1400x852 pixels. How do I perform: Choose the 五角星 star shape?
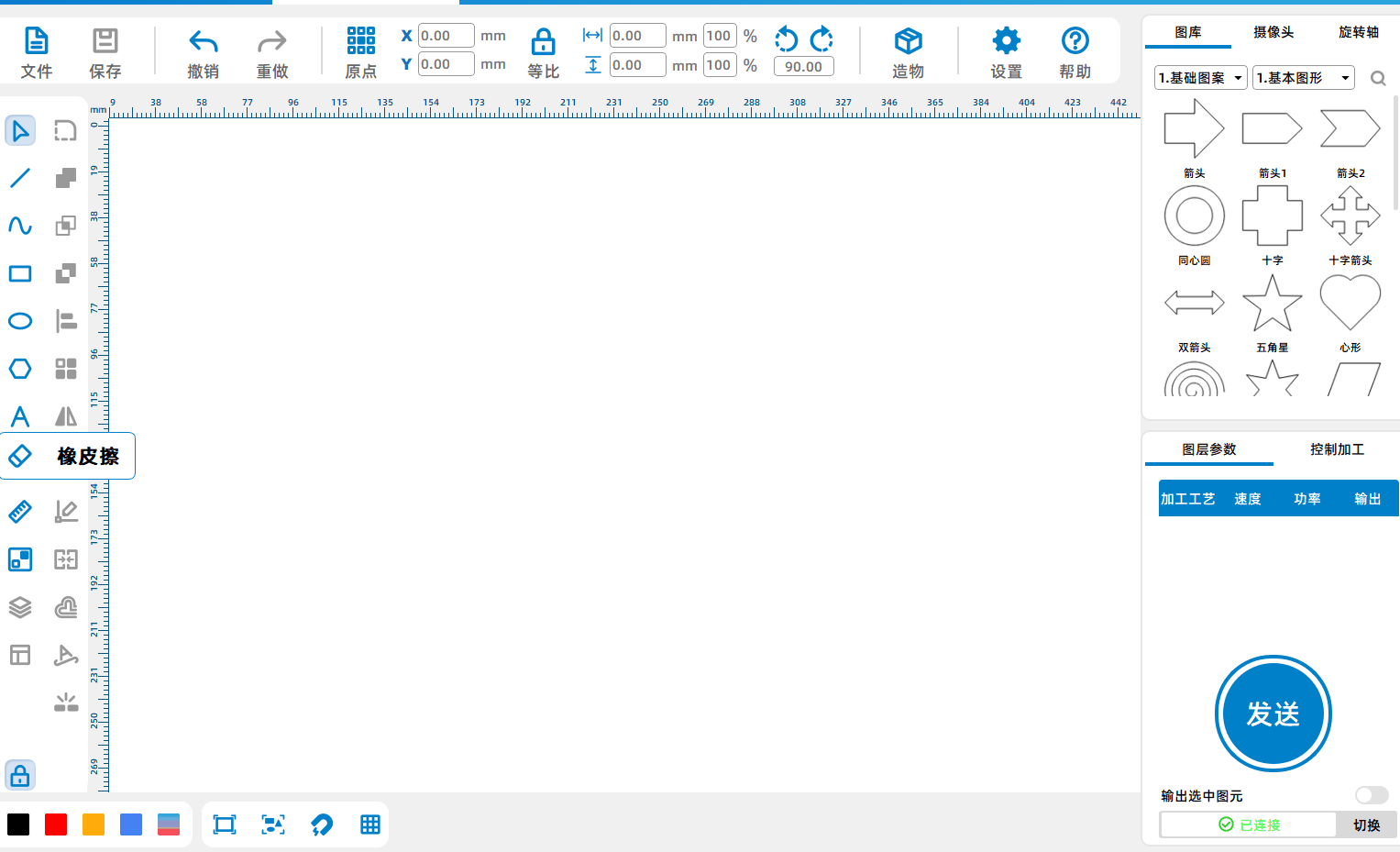tap(1273, 303)
